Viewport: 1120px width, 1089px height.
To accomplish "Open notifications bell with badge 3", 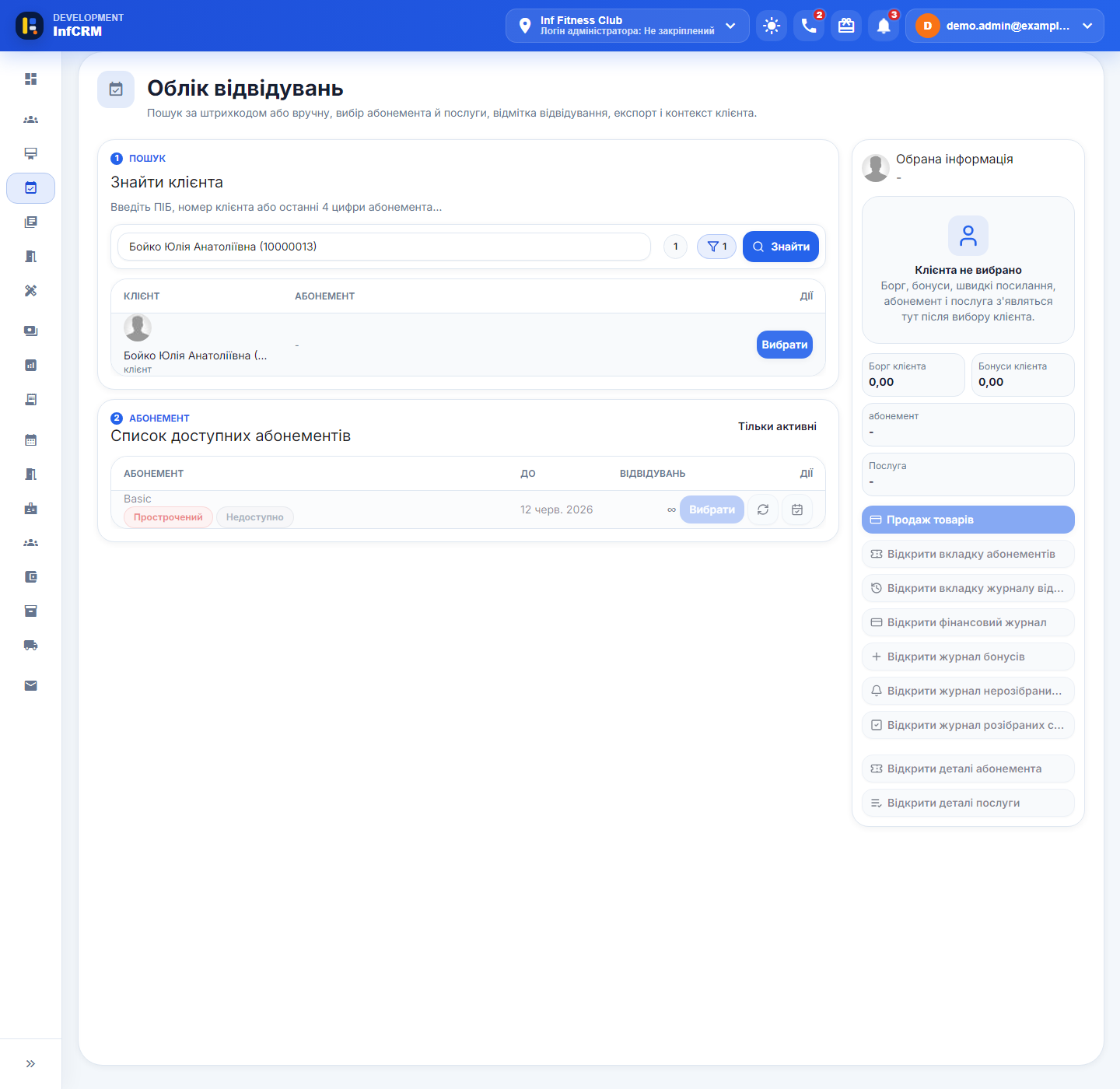I will pos(884,26).
